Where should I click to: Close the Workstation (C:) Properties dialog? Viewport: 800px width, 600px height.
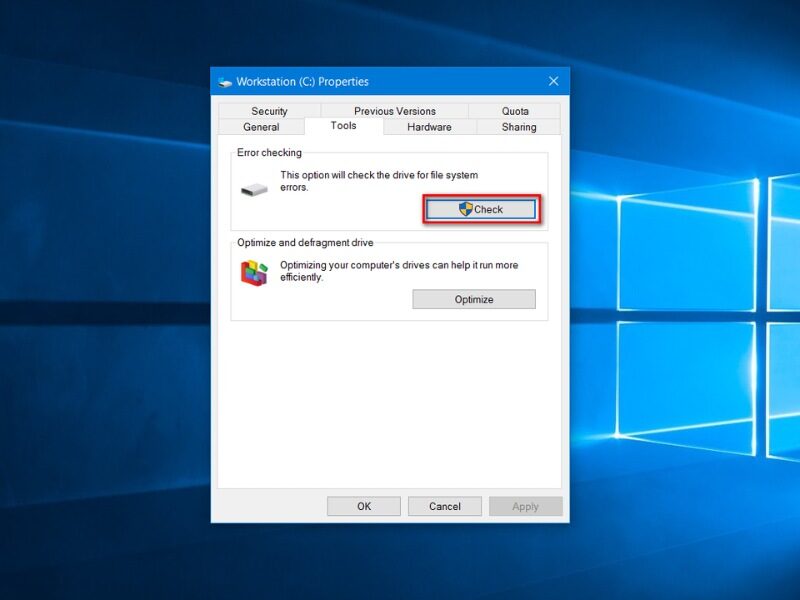[x=553, y=81]
